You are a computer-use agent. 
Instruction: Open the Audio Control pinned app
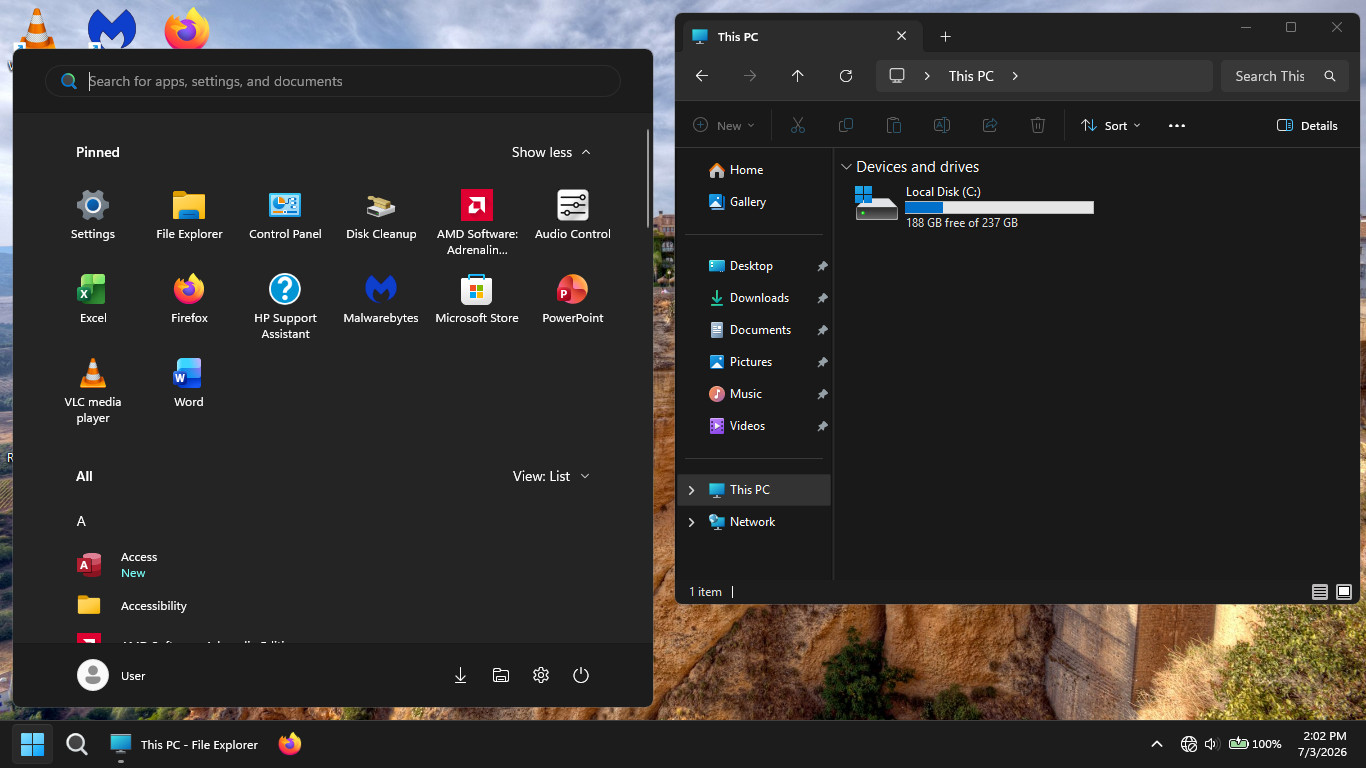point(573,215)
